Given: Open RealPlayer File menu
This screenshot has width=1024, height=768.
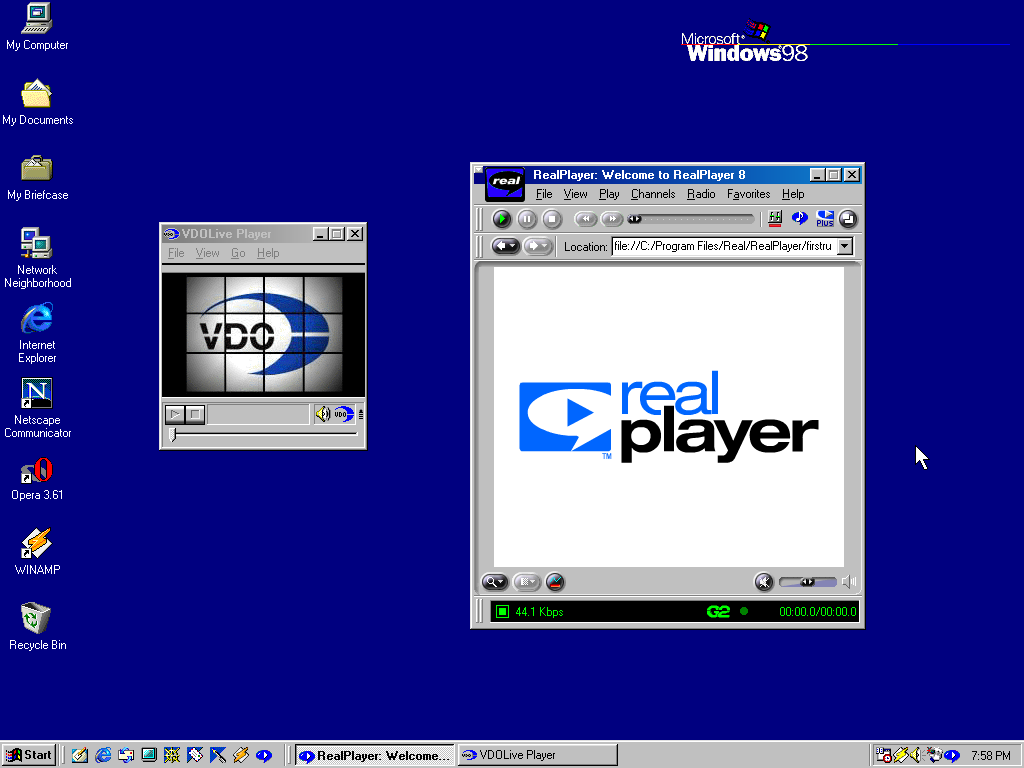Looking at the screenshot, I should pyautogui.click(x=544, y=194).
